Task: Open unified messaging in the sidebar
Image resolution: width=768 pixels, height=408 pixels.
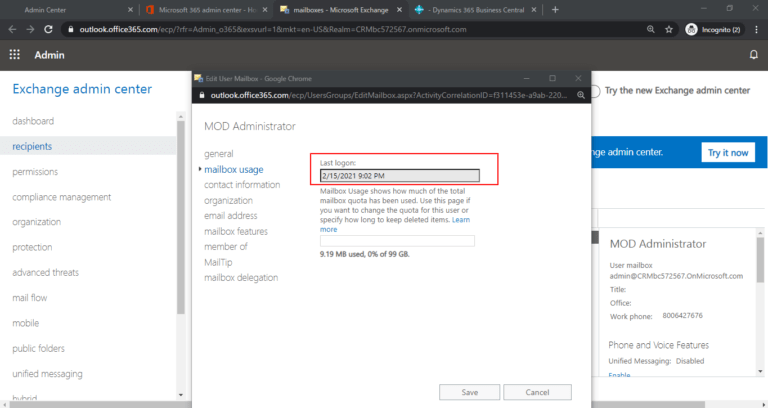Action: pyautogui.click(x=48, y=374)
